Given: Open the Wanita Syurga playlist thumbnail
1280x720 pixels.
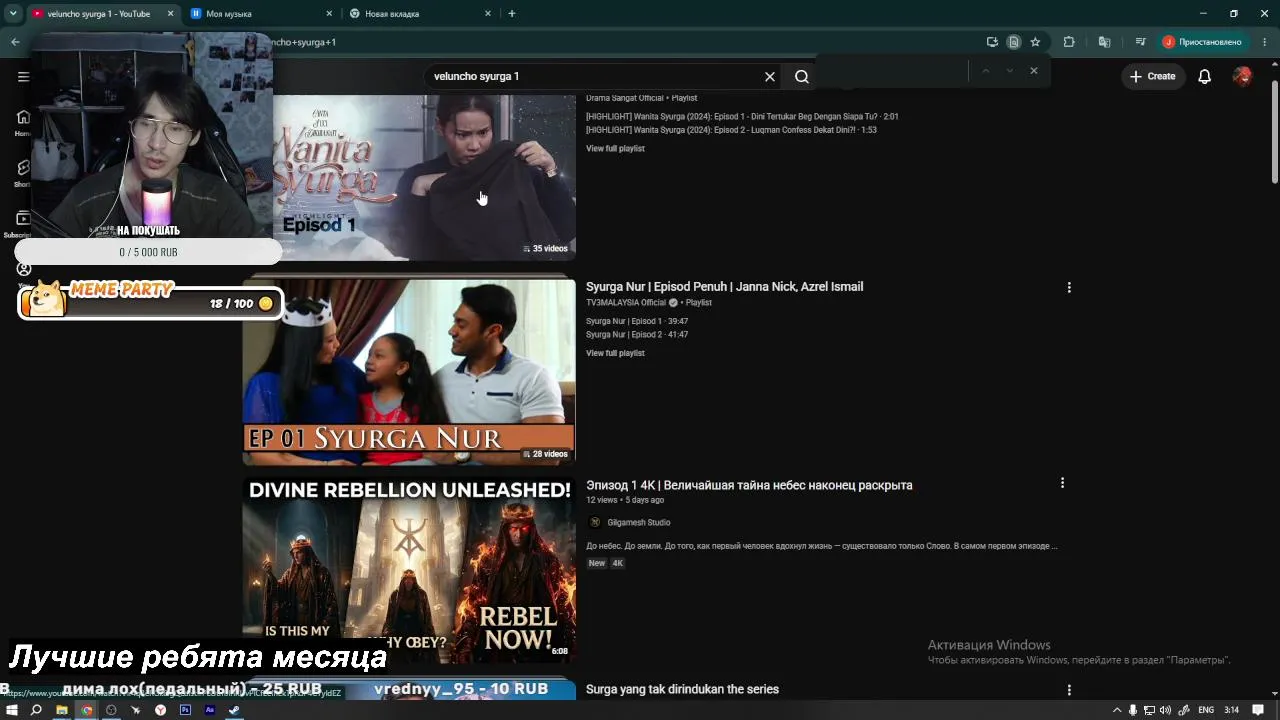Looking at the screenshot, I should (425, 177).
